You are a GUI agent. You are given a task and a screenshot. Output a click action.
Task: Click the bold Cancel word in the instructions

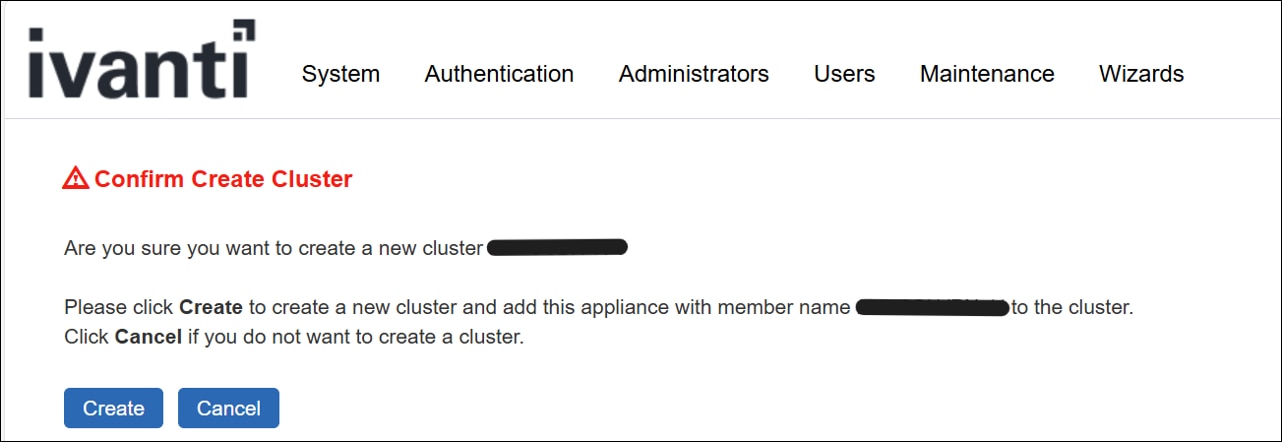(x=148, y=337)
